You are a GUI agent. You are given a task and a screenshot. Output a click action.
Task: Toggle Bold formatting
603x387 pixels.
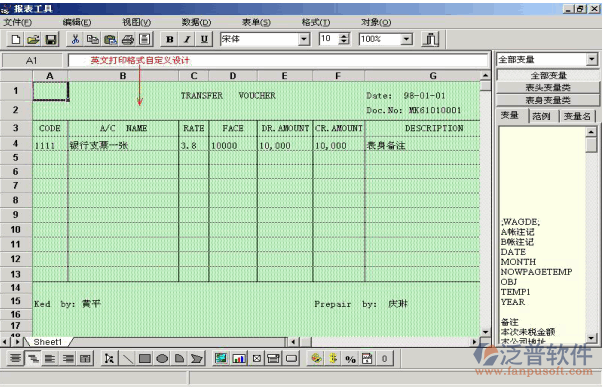click(169, 39)
